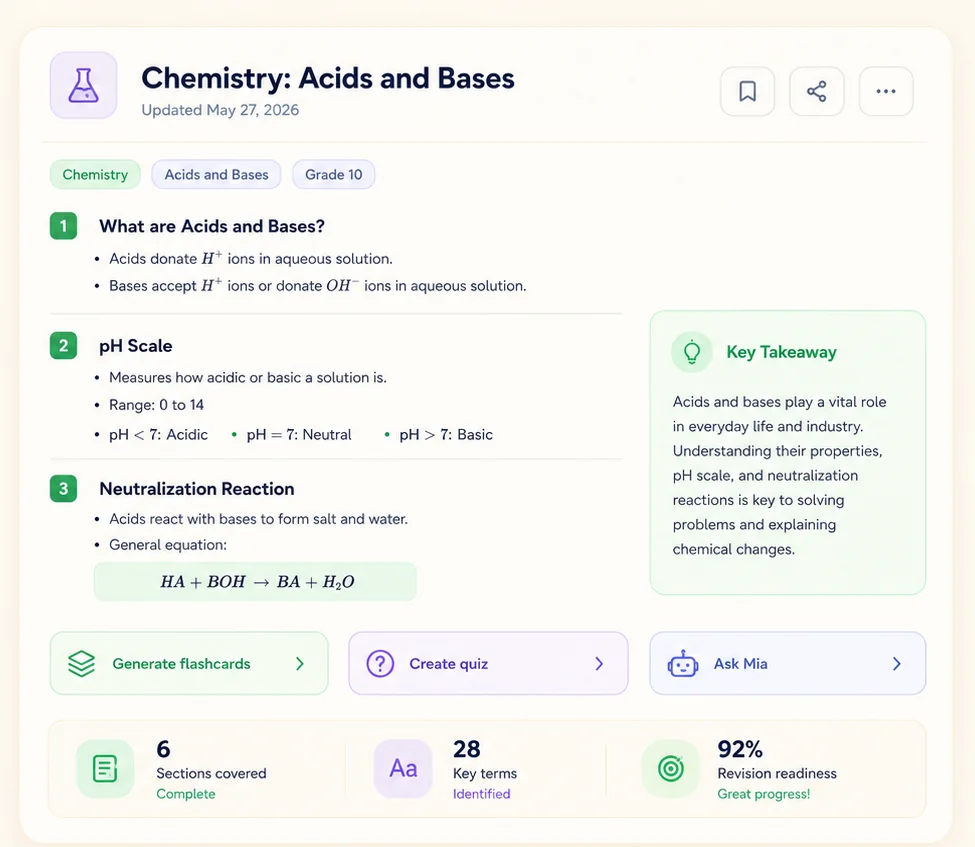
Task: Click section number 2 badge
Action: pyautogui.click(x=63, y=346)
